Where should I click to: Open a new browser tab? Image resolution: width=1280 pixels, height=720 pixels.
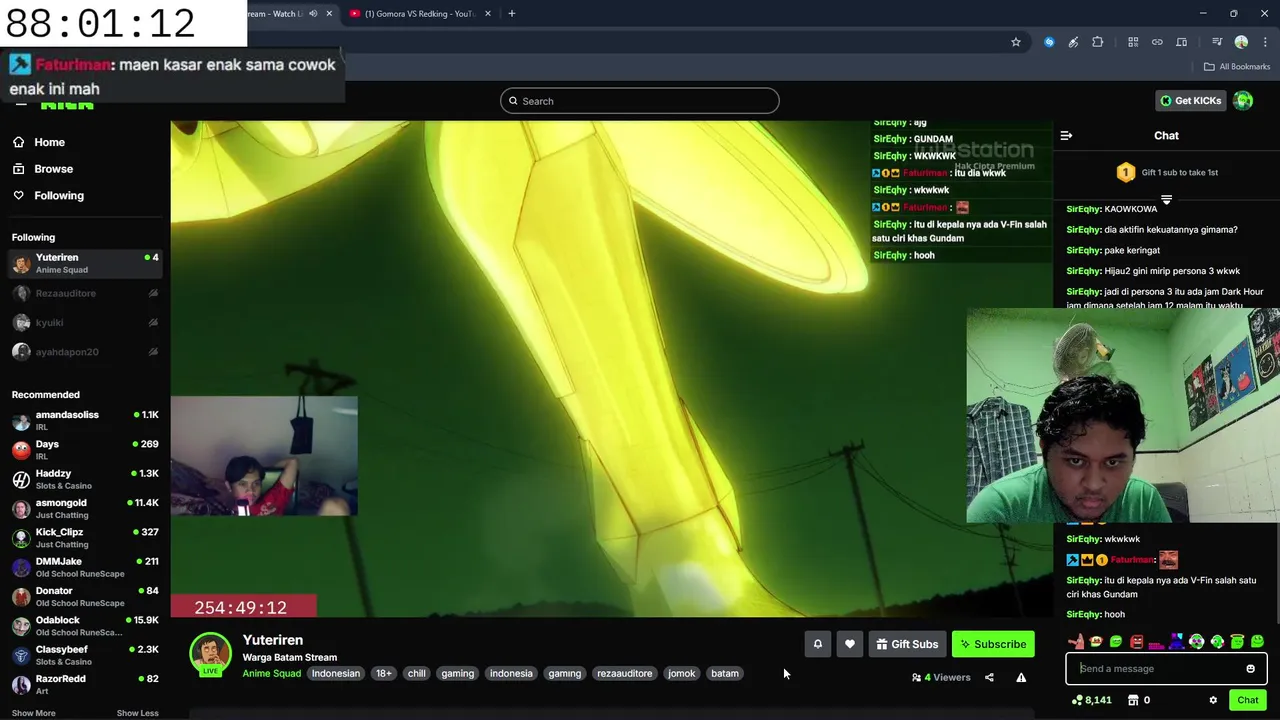(511, 14)
